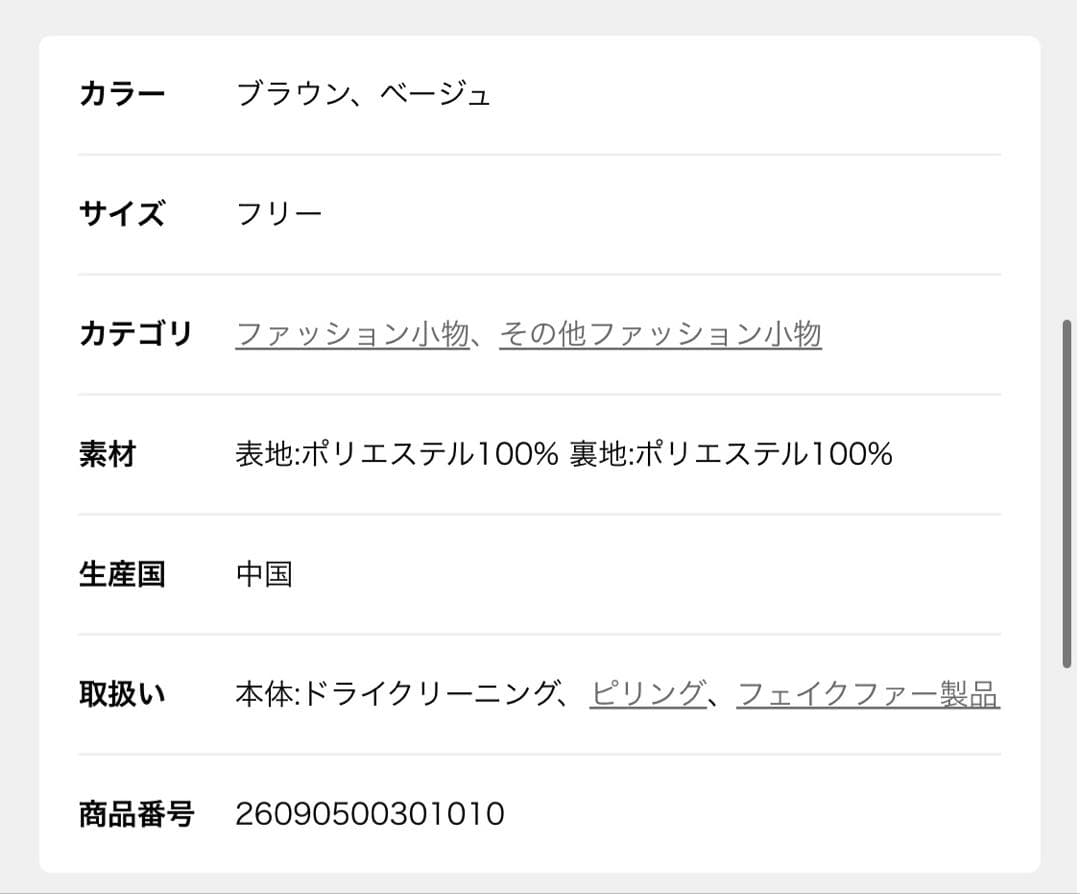The height and width of the screenshot is (894, 1080).
Task: Click the フリー size value
Action: (279, 214)
